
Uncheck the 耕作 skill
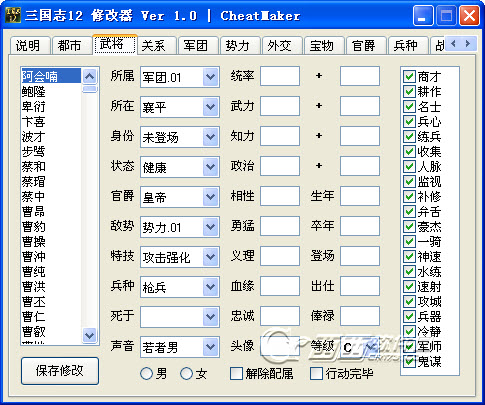click(x=409, y=91)
